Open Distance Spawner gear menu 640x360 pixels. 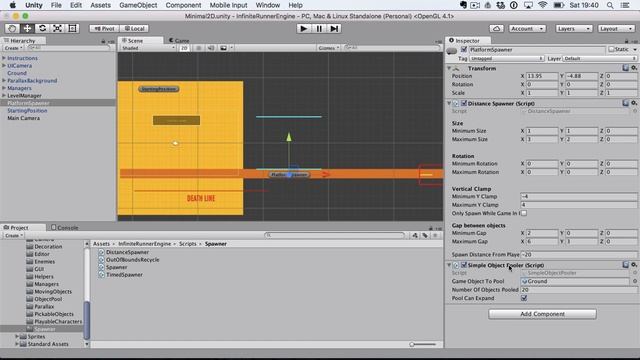[x=634, y=103]
